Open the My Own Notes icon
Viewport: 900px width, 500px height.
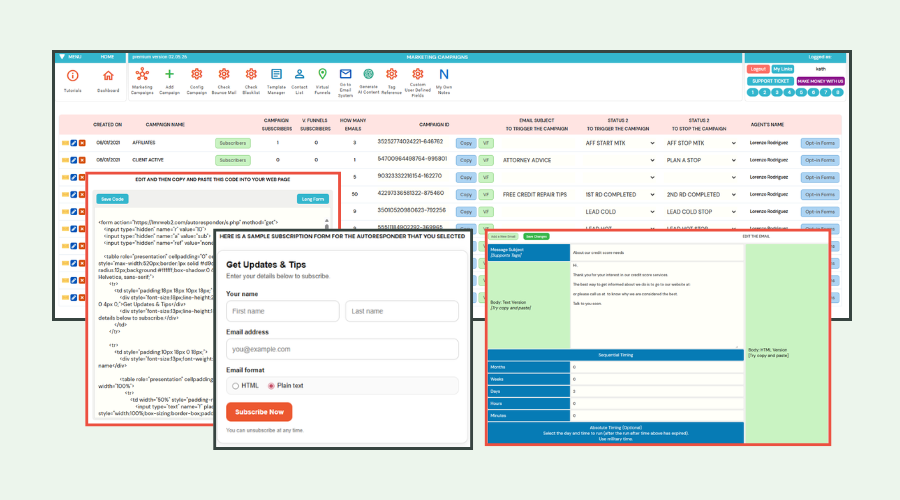[x=444, y=74]
